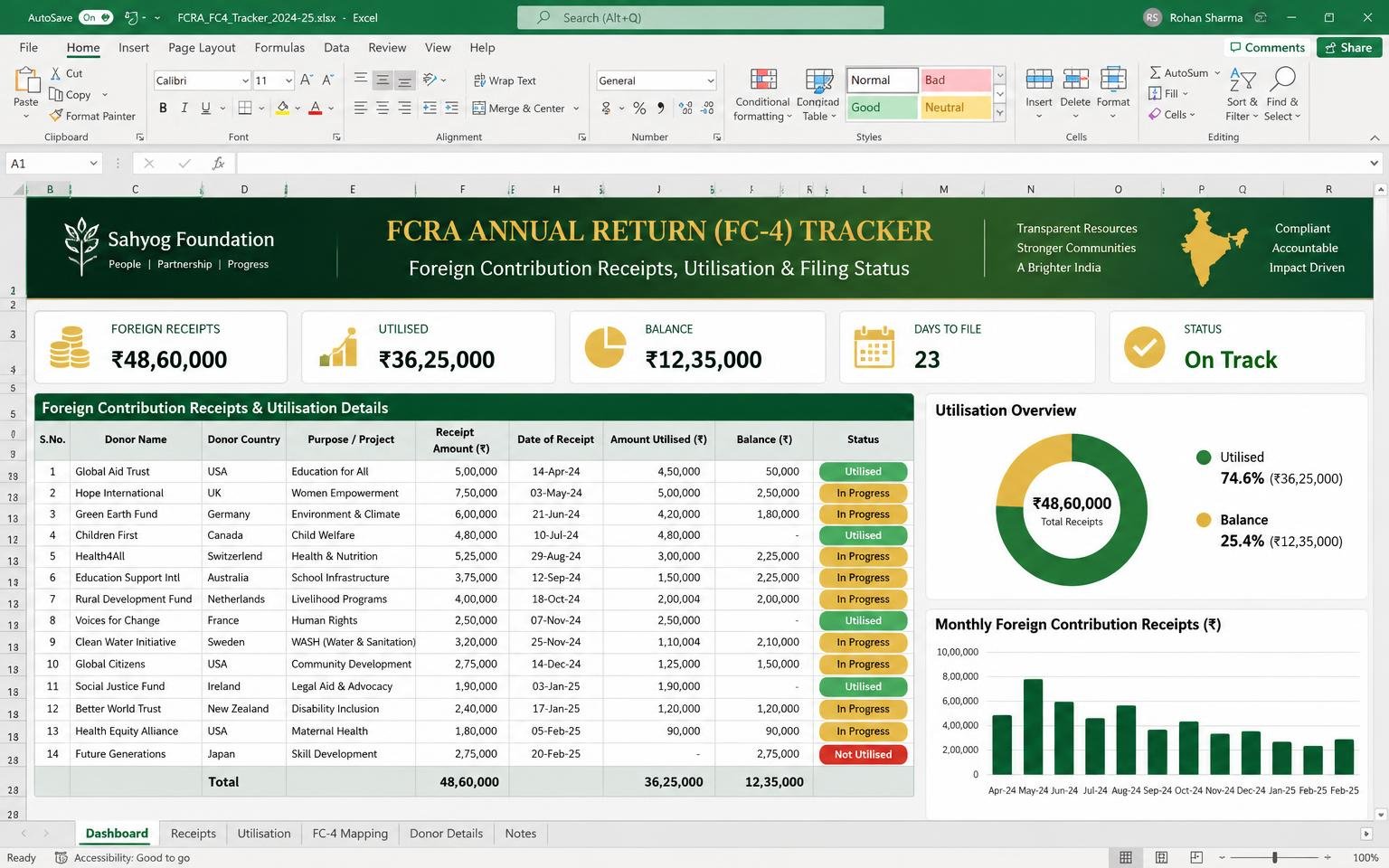Click the Fill button in Editing group
Image resolution: width=1389 pixels, height=868 pixels.
(1168, 93)
